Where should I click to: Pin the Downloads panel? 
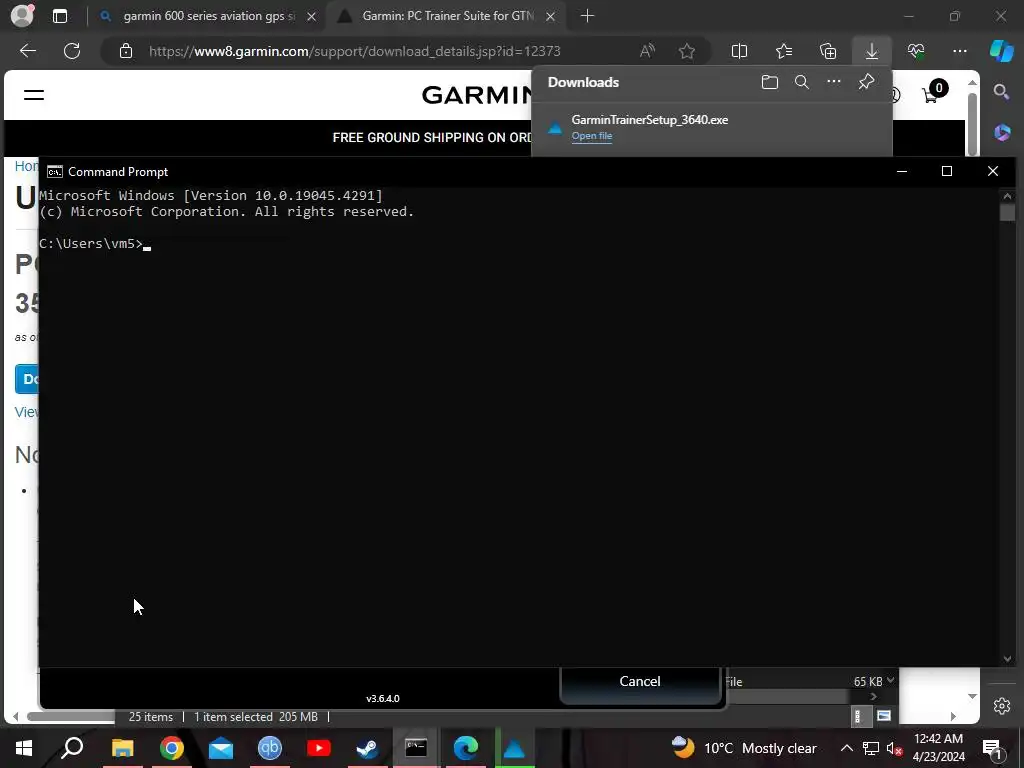(x=866, y=82)
